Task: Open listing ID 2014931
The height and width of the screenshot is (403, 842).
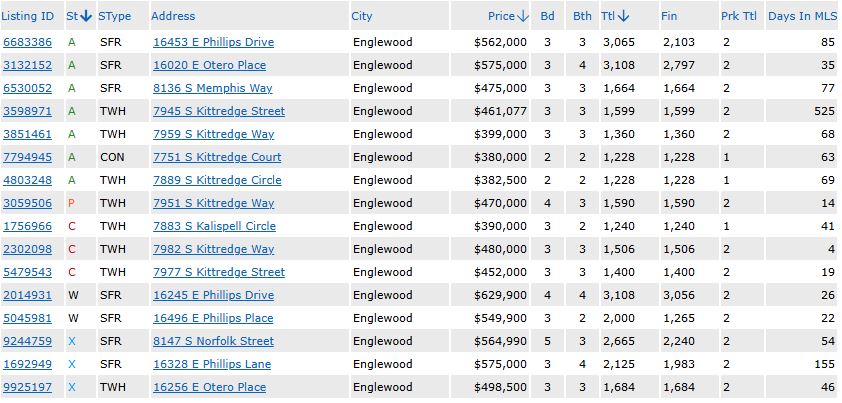Action: click(28, 295)
